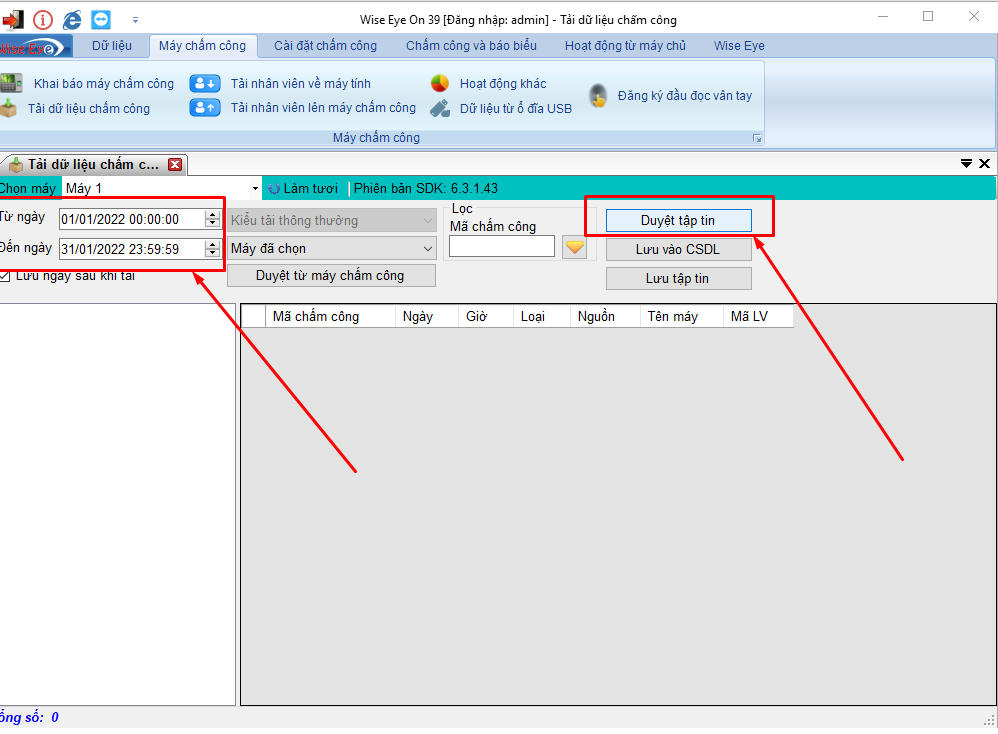
Task: Click Lưu tập tin button
Action: tap(678, 278)
